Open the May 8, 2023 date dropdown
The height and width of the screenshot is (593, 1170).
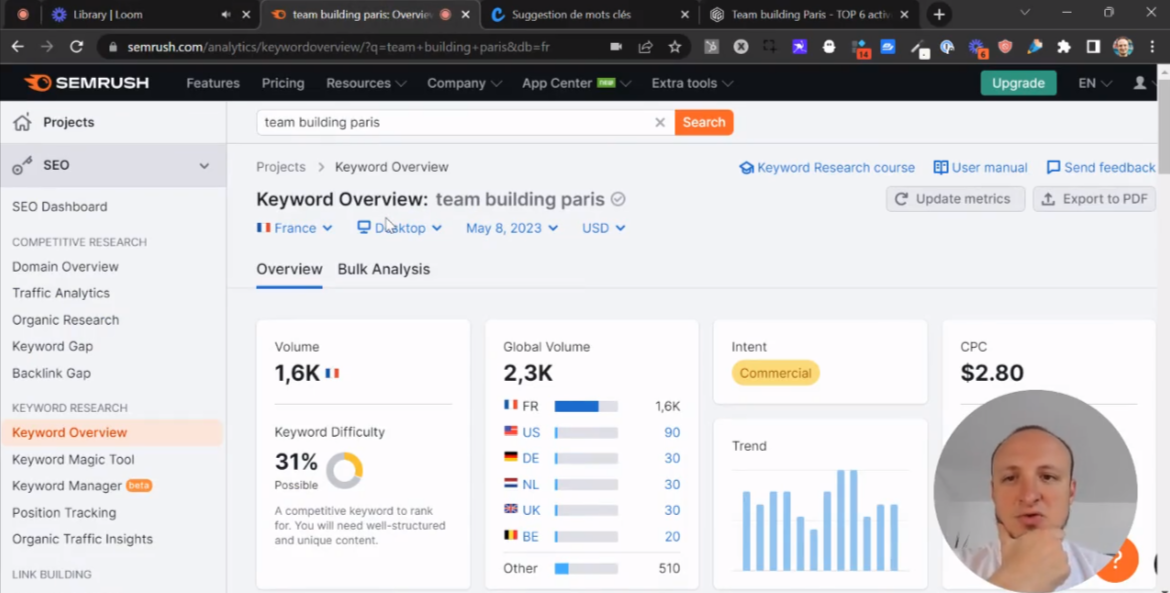click(x=511, y=228)
